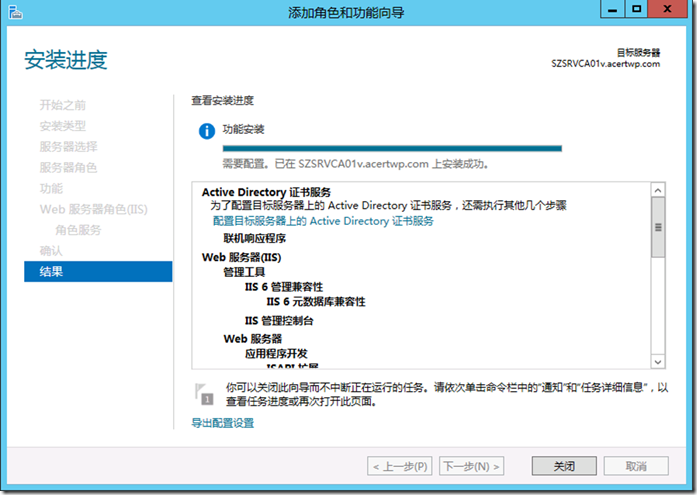
Task: Click the 查看安装进度 heading
Action: [x=222, y=100]
